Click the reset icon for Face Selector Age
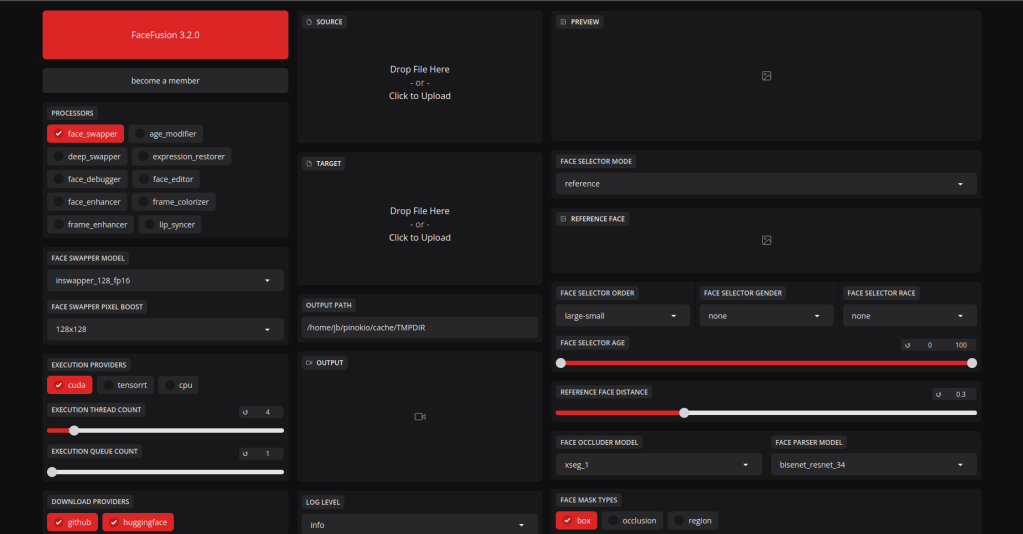This screenshot has height=534, width=1023. pos(907,345)
